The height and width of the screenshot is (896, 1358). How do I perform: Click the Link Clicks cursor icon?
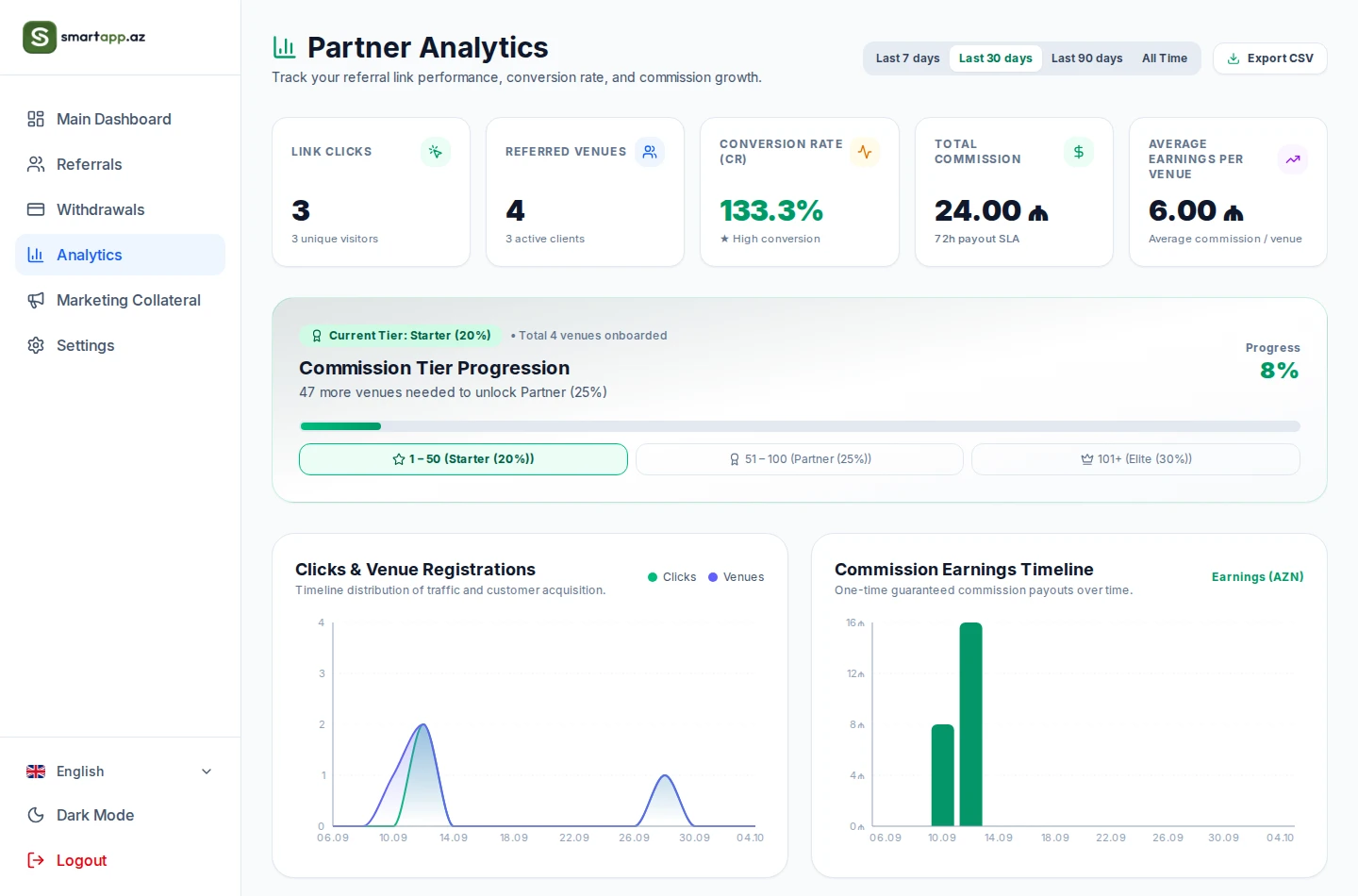point(436,152)
